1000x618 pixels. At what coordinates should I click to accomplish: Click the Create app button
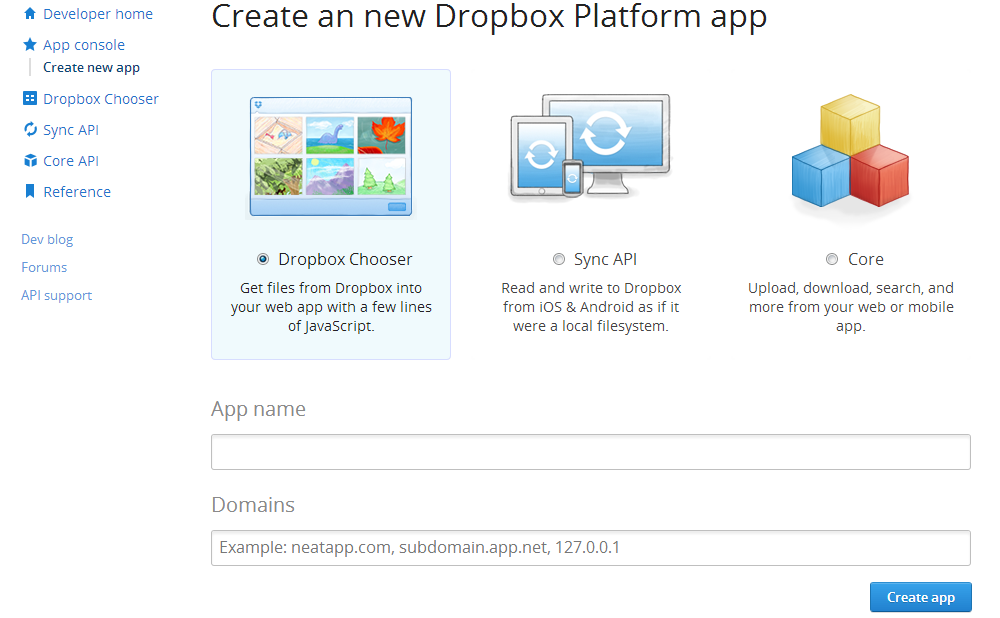pos(920,598)
